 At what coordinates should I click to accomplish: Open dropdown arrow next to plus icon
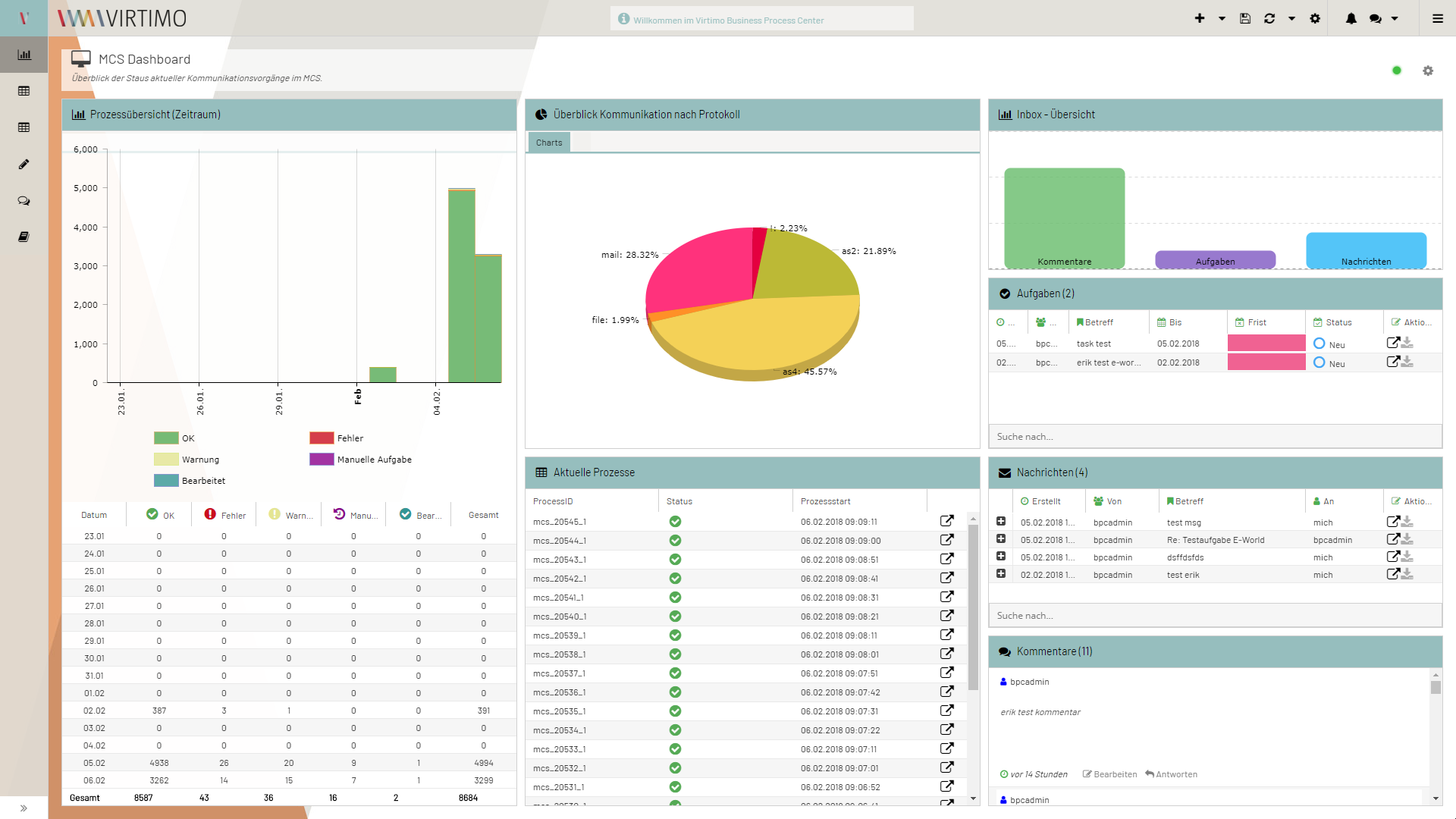pos(1222,18)
